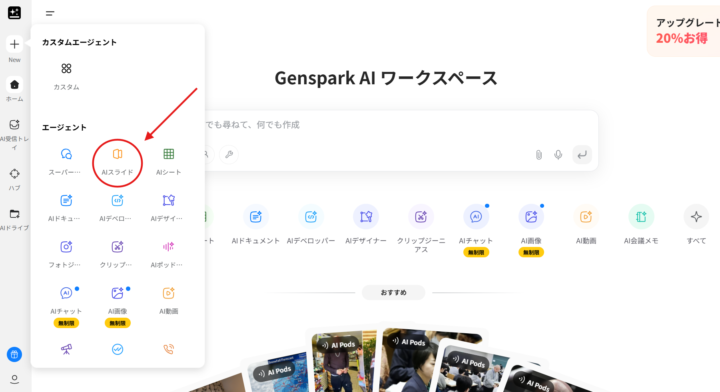720x392 pixels.
Task: Click the カスタムエージェント heading
Action: coord(79,42)
